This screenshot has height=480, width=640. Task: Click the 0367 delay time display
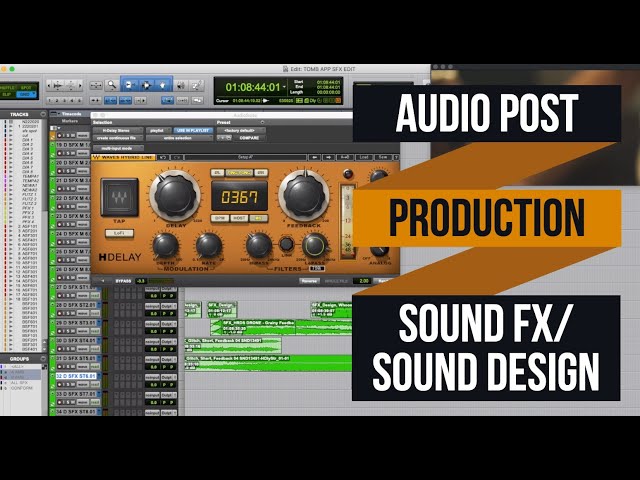(240, 197)
